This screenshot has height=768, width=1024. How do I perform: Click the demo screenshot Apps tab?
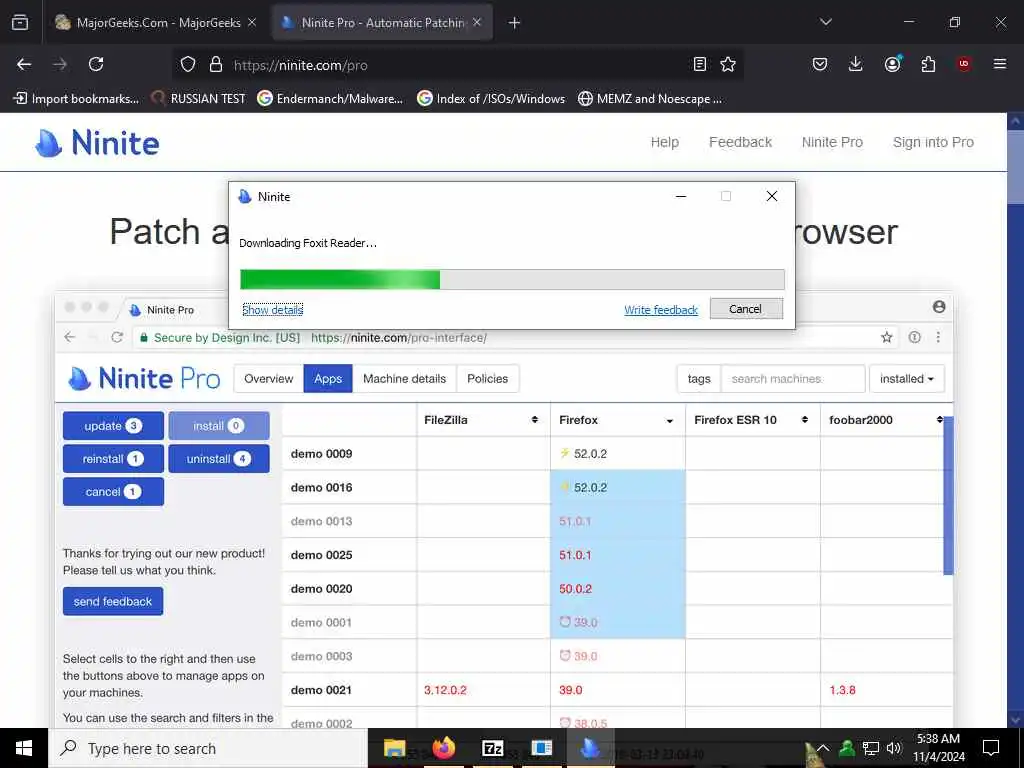pos(328,379)
